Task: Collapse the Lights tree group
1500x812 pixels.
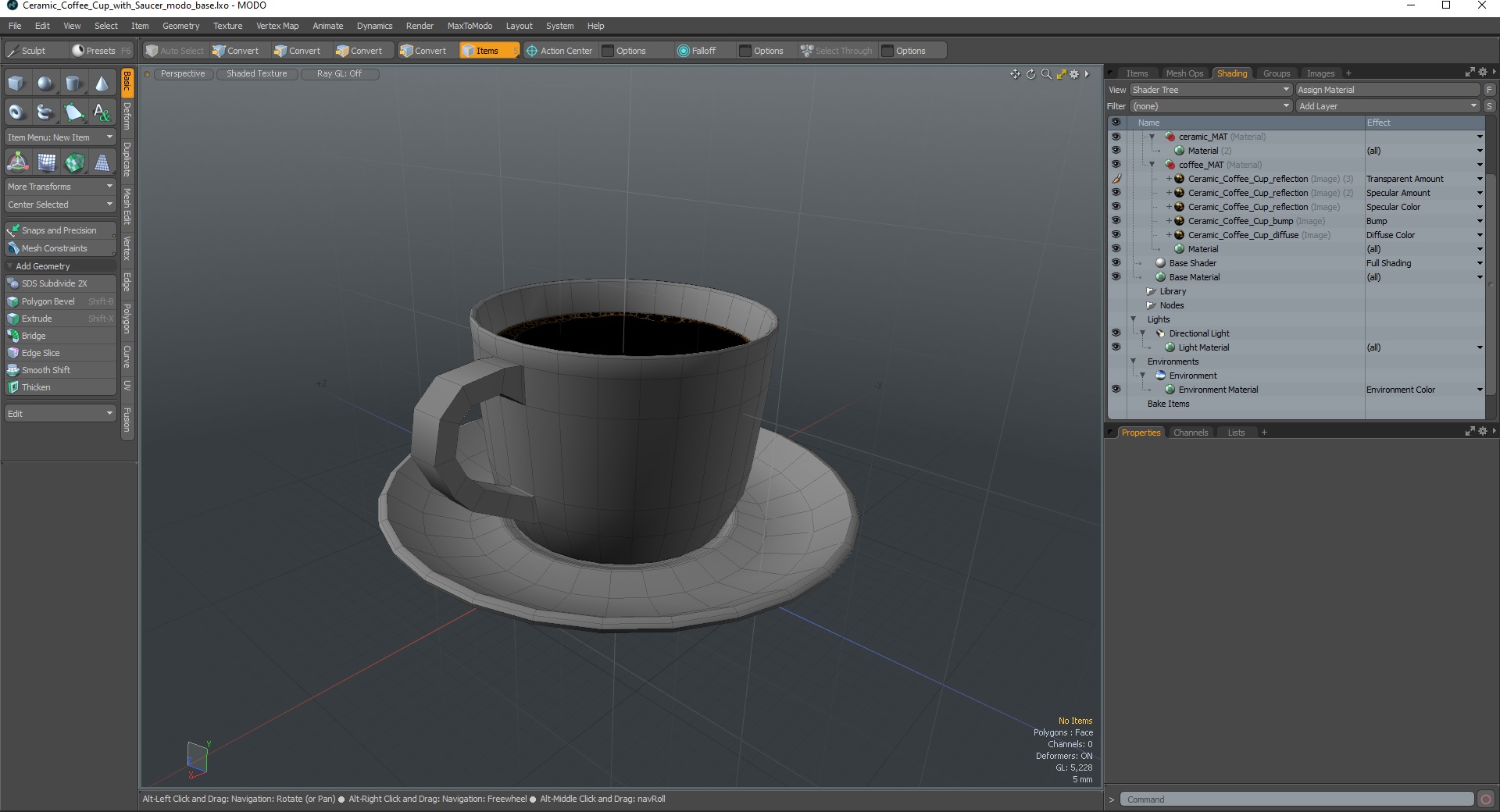Action: pos(1133,319)
